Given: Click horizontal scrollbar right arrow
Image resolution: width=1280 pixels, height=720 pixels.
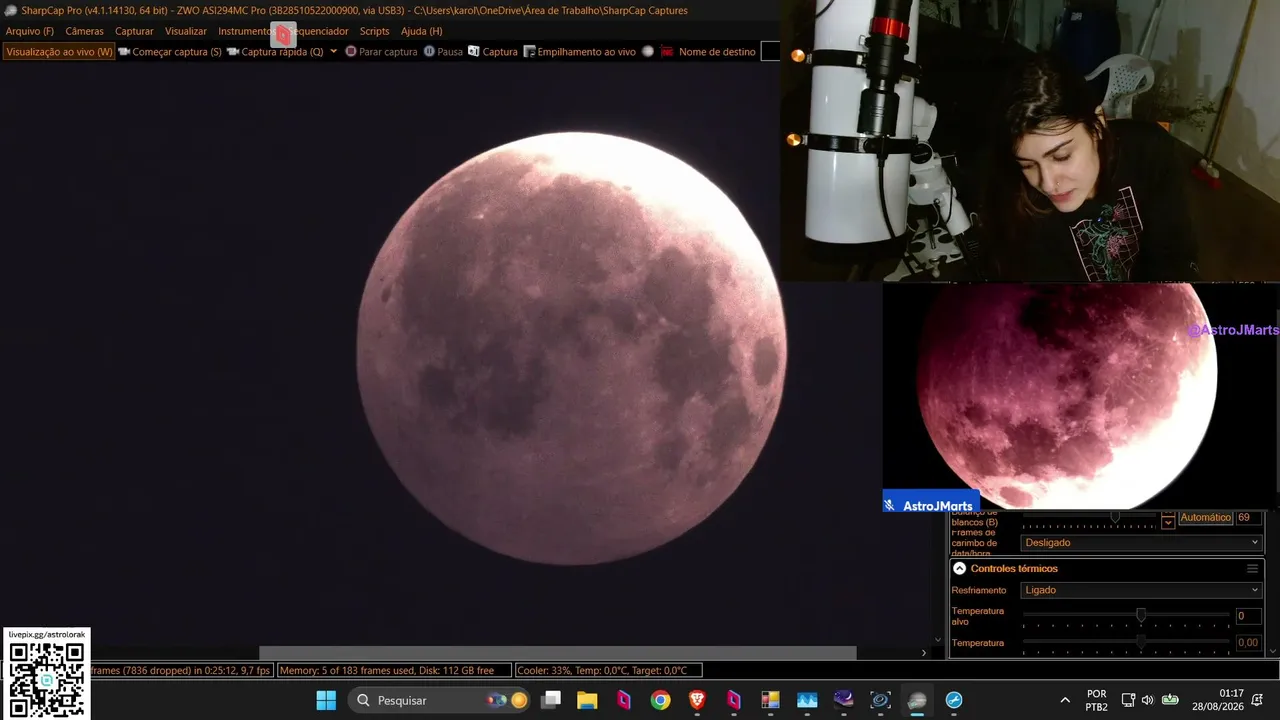Looking at the screenshot, I should tap(924, 653).
